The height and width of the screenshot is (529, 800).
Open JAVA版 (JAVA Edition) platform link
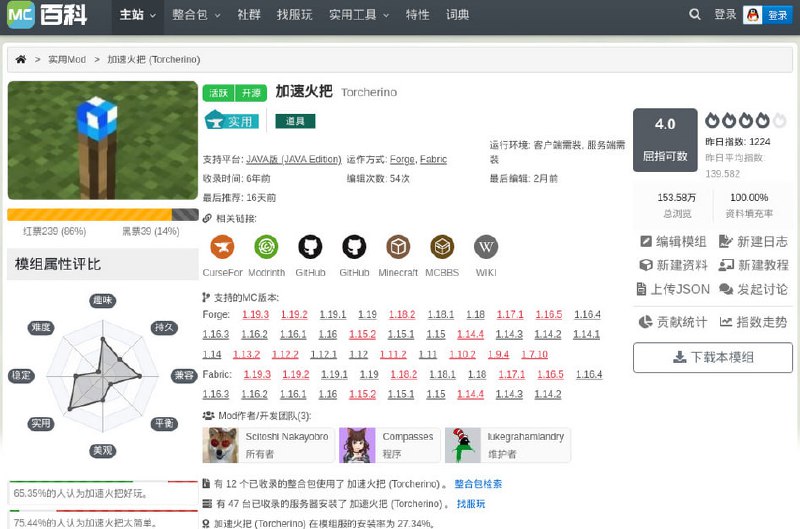pyautogui.click(x=294, y=159)
